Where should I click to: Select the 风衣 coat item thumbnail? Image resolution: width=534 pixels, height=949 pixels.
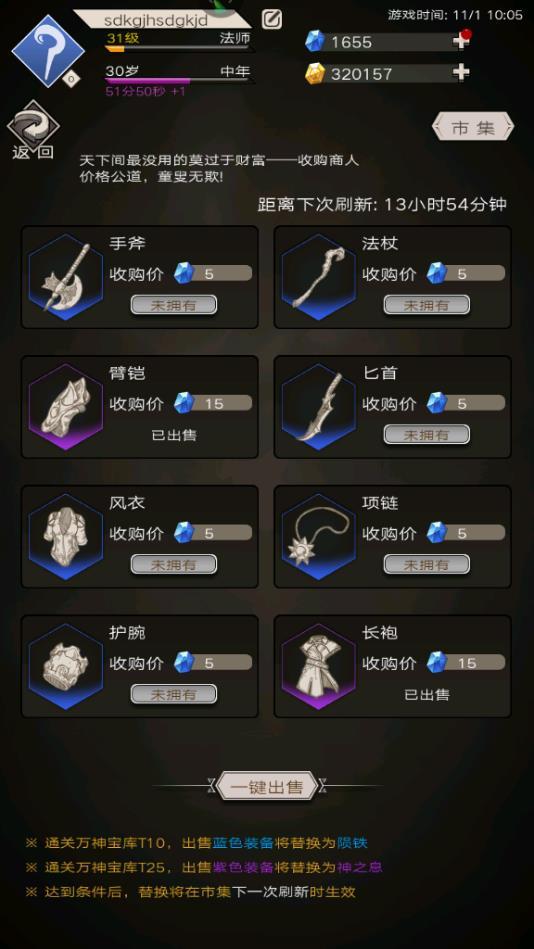(x=66, y=537)
